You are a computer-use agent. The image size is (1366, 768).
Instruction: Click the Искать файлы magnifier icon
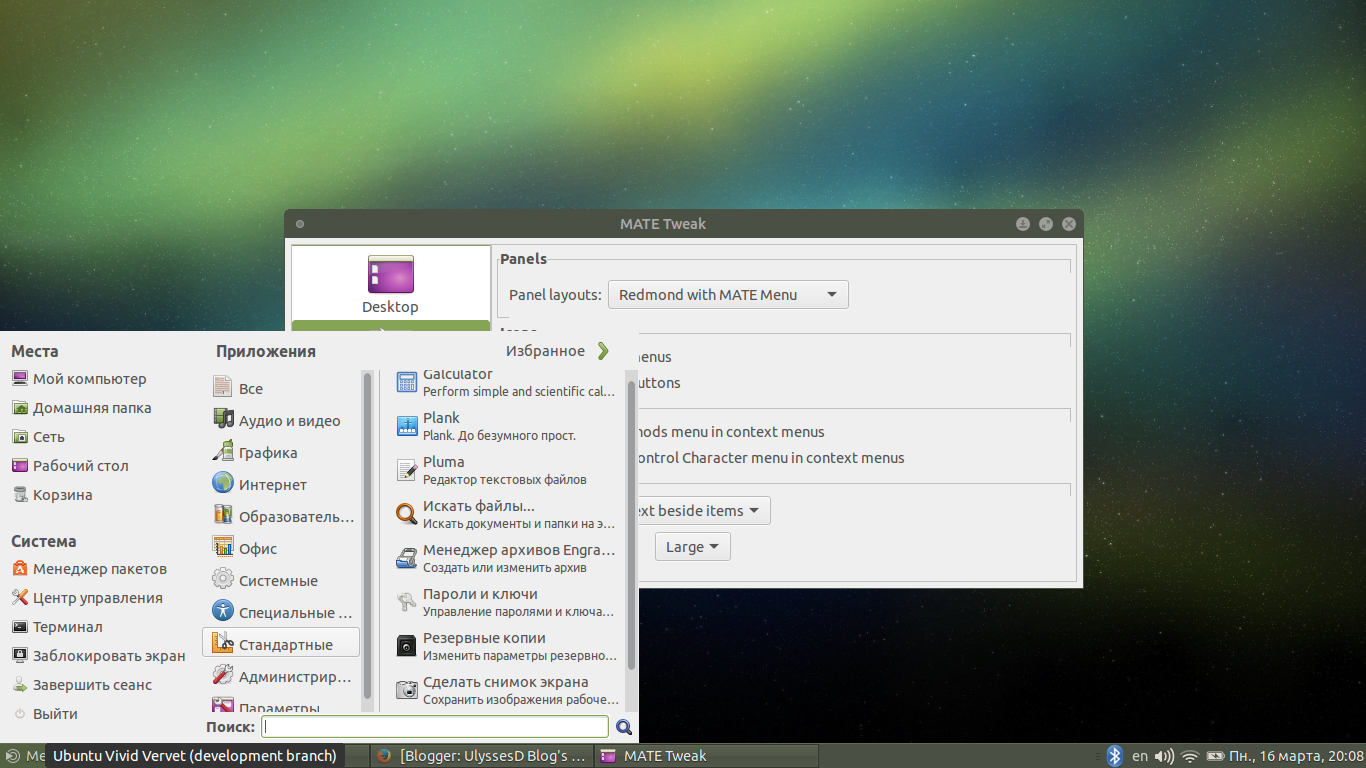coord(406,513)
